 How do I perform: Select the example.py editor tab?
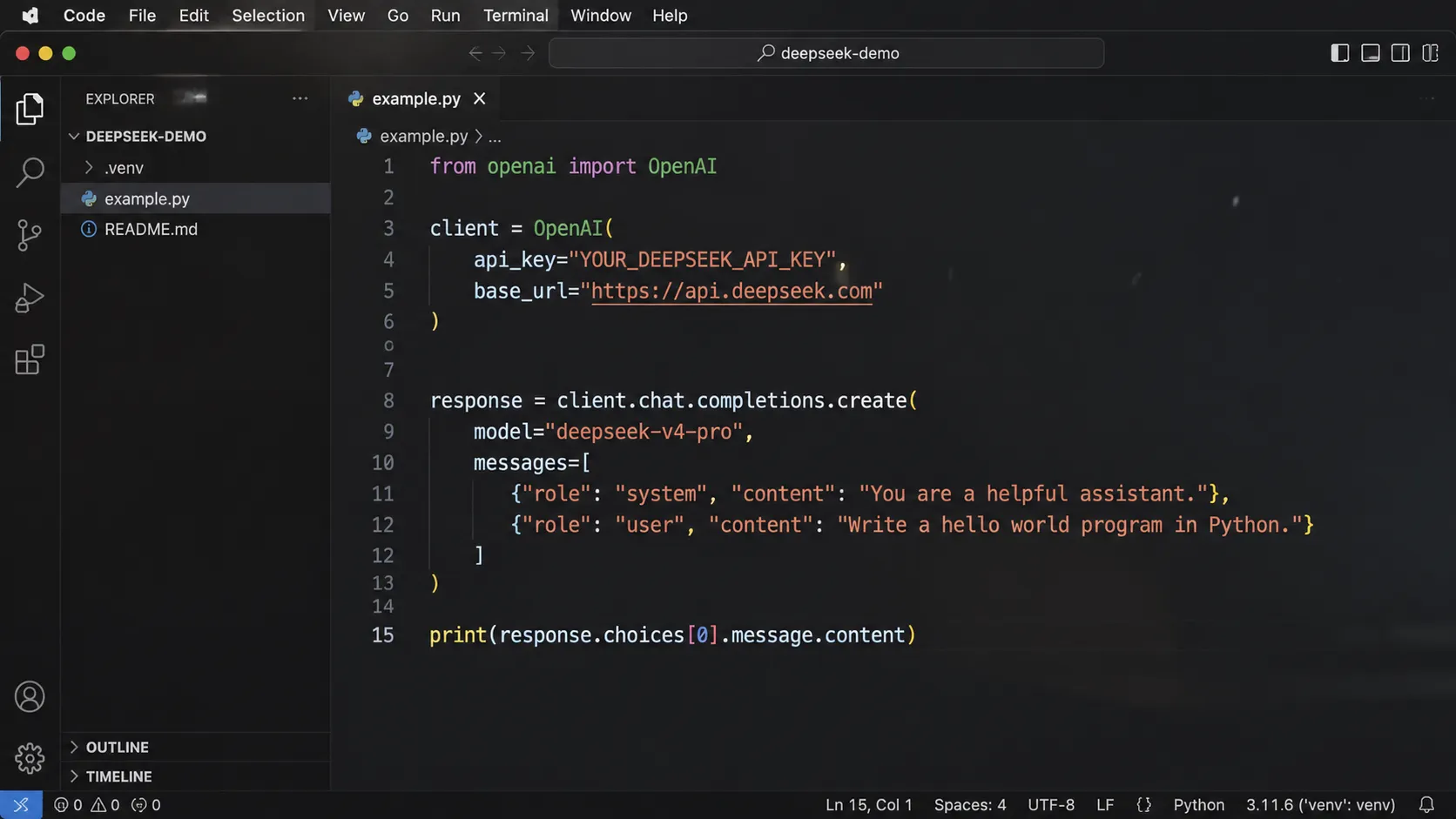pos(416,99)
